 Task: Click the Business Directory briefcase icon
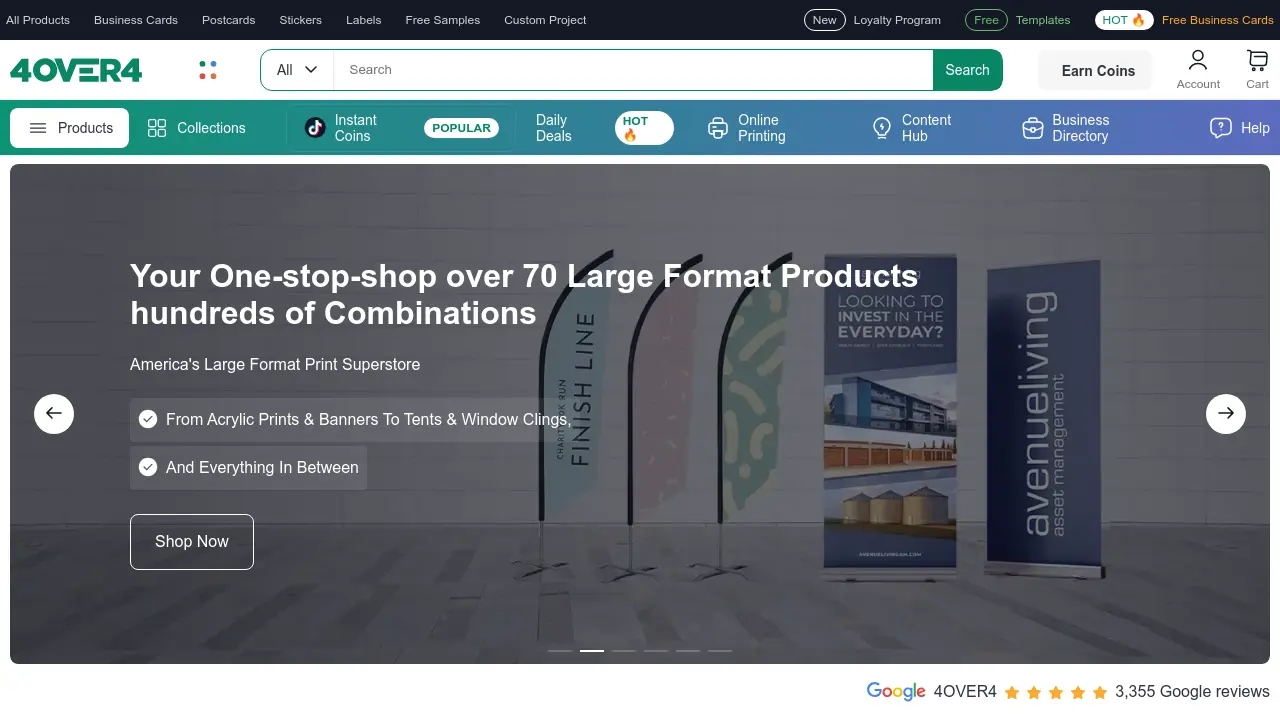click(x=1033, y=128)
